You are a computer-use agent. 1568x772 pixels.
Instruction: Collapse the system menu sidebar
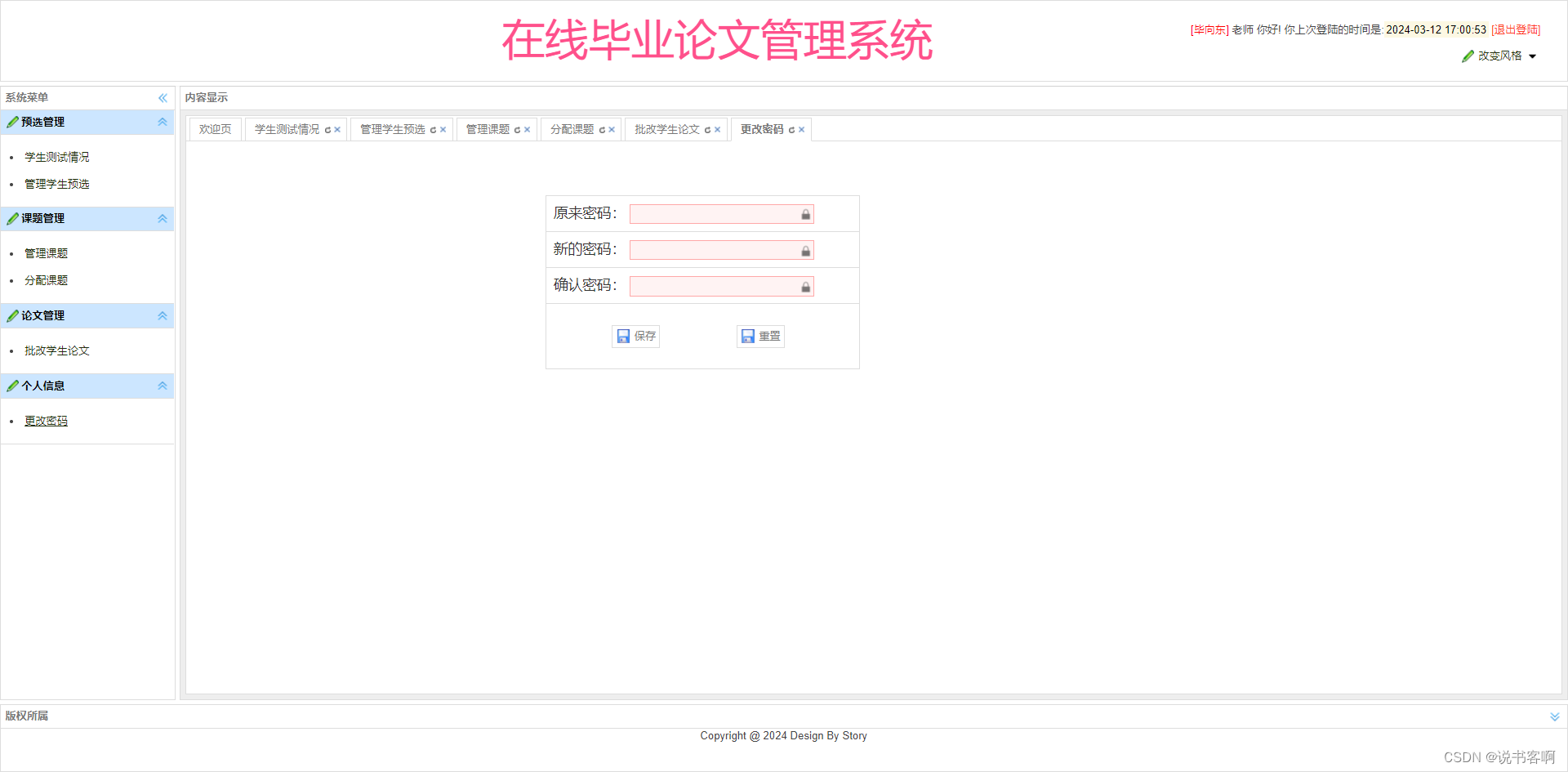163,98
